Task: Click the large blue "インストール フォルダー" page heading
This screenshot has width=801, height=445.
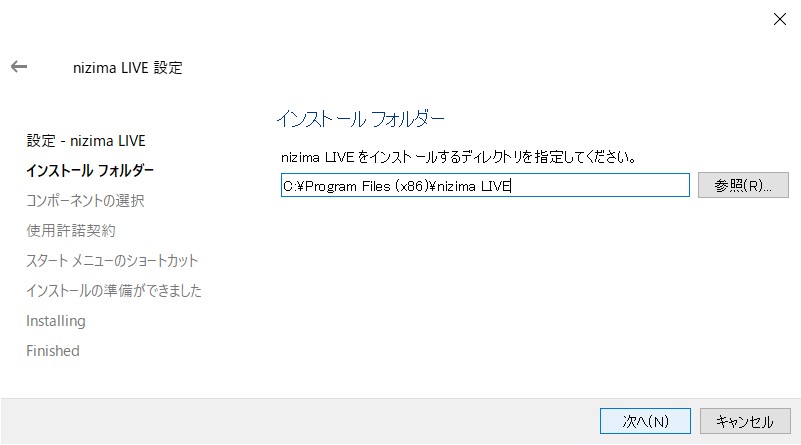Action: click(x=359, y=119)
